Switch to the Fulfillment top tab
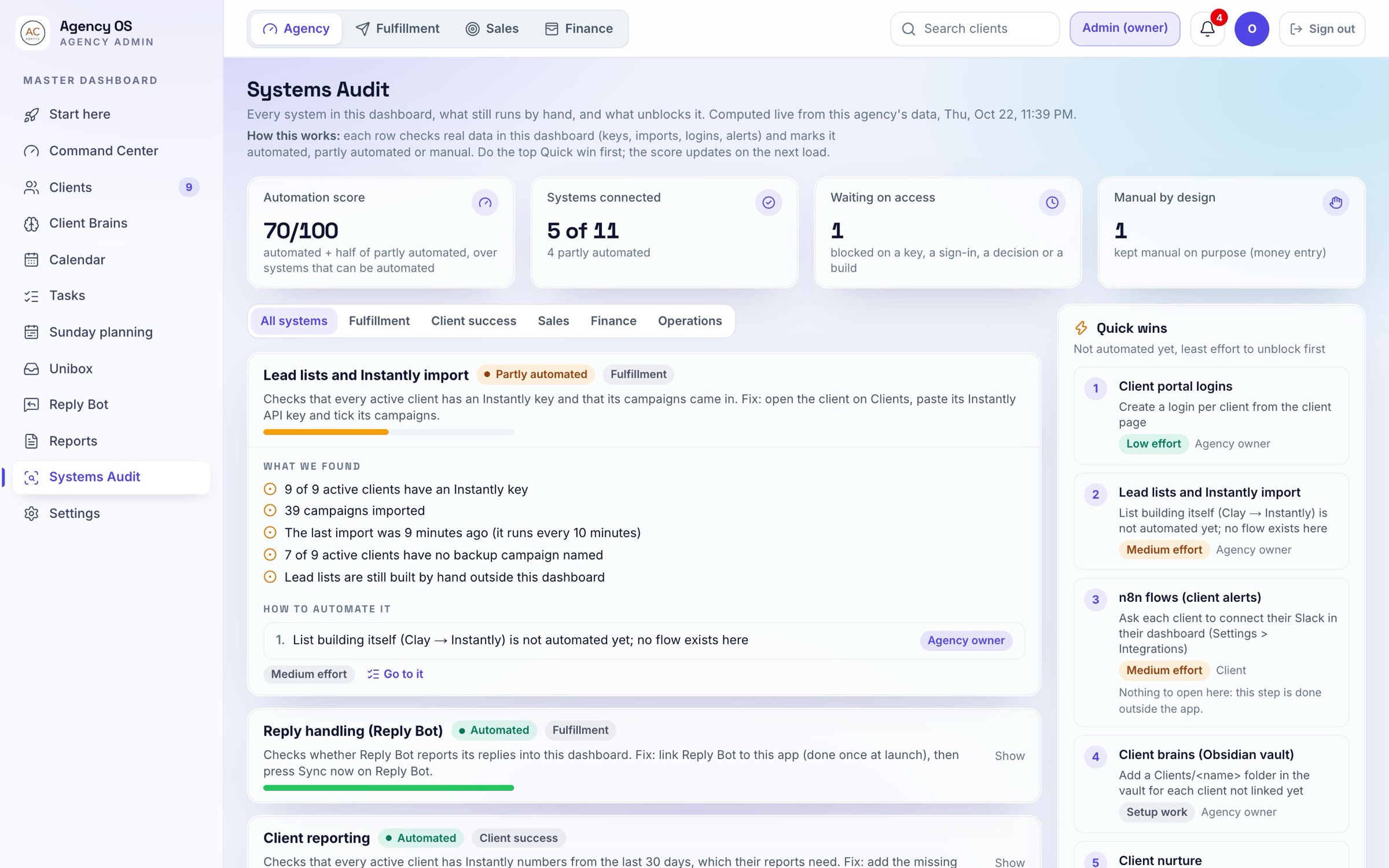The width and height of the screenshot is (1389, 868). click(x=398, y=28)
